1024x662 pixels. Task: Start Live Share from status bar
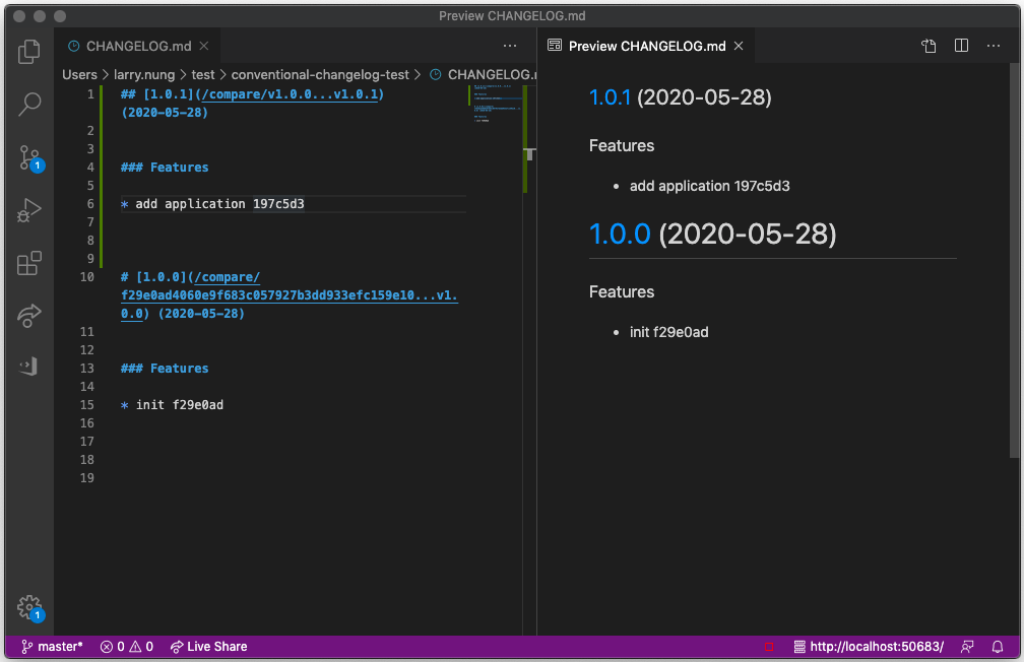pos(209,647)
